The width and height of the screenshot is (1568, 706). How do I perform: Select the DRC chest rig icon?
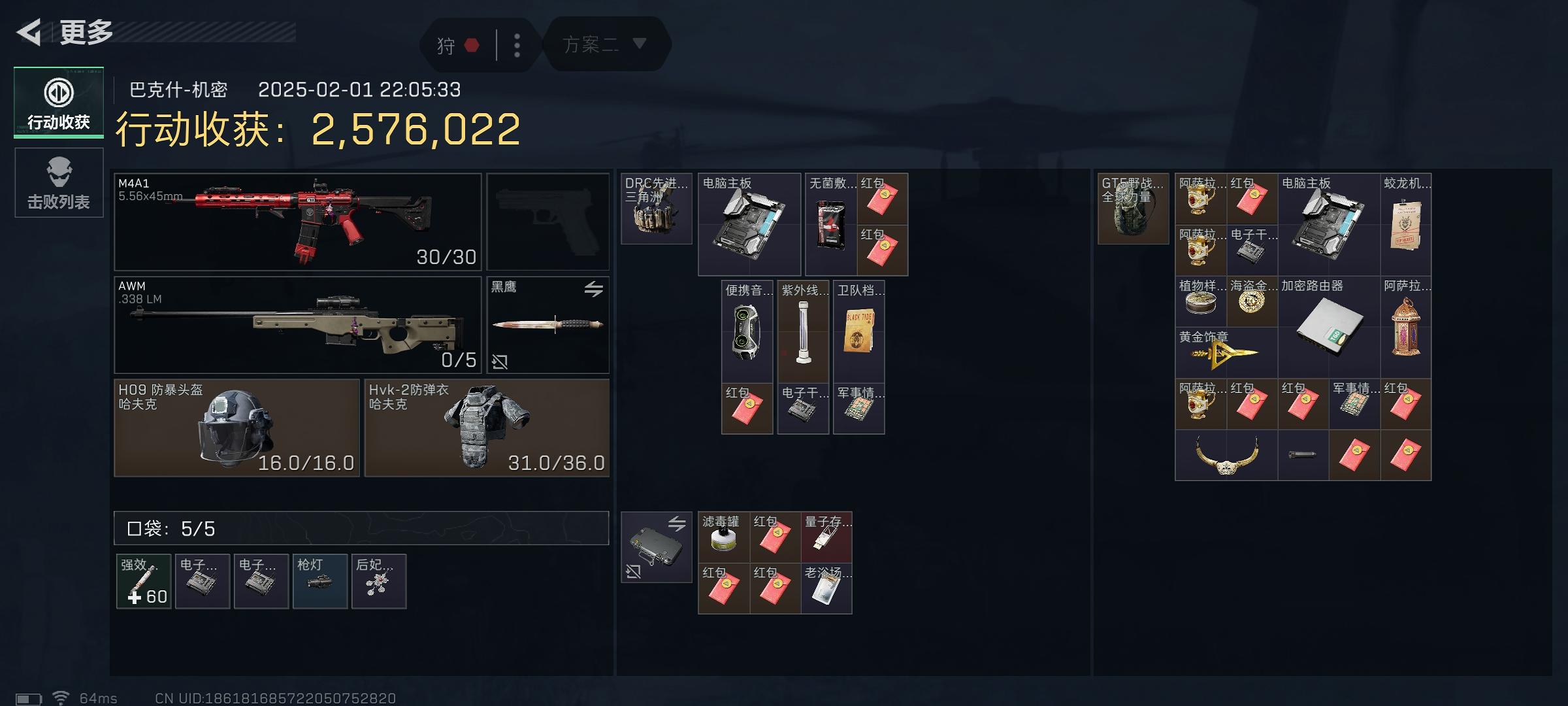pyautogui.click(x=657, y=209)
